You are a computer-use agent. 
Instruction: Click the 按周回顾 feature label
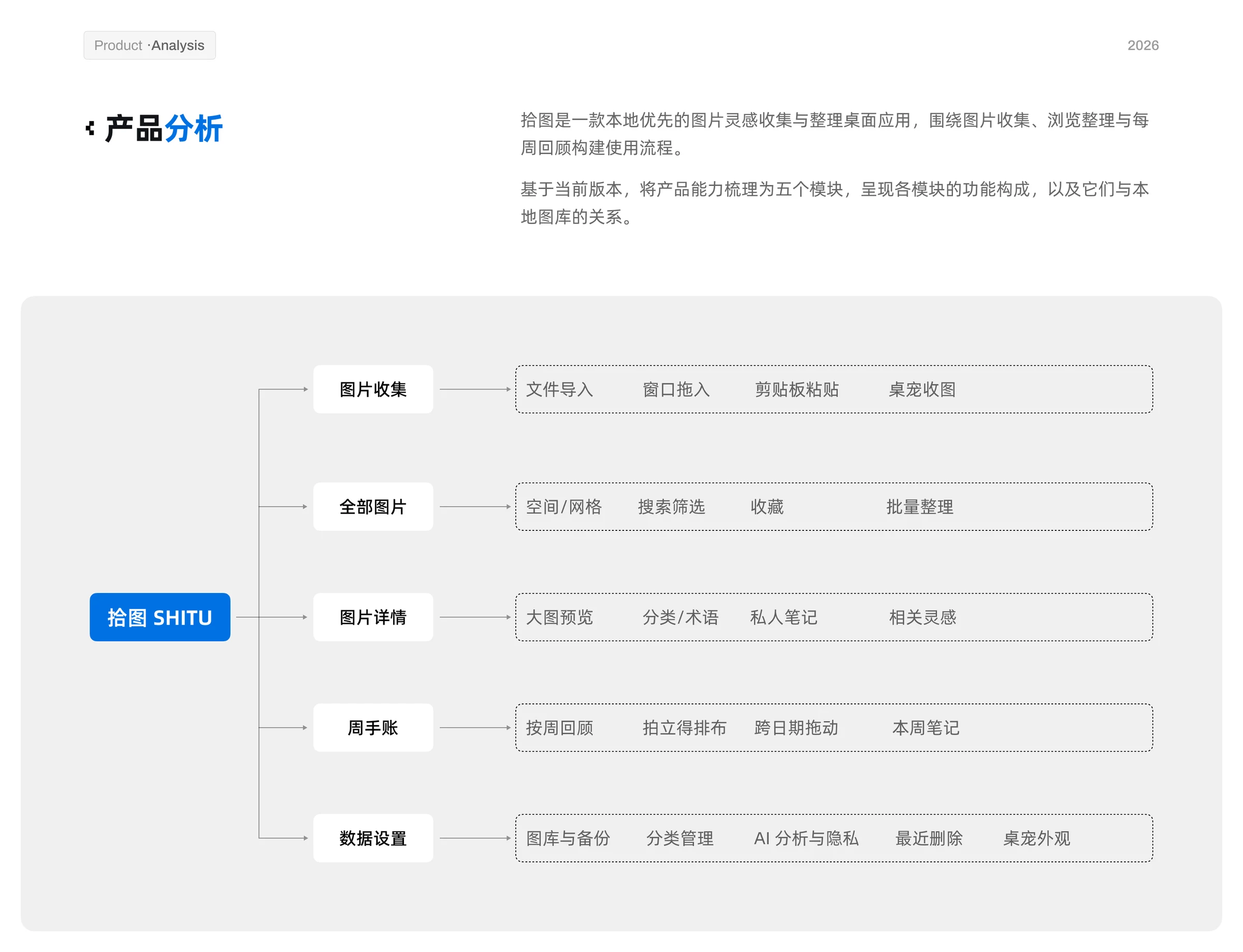[560, 728]
